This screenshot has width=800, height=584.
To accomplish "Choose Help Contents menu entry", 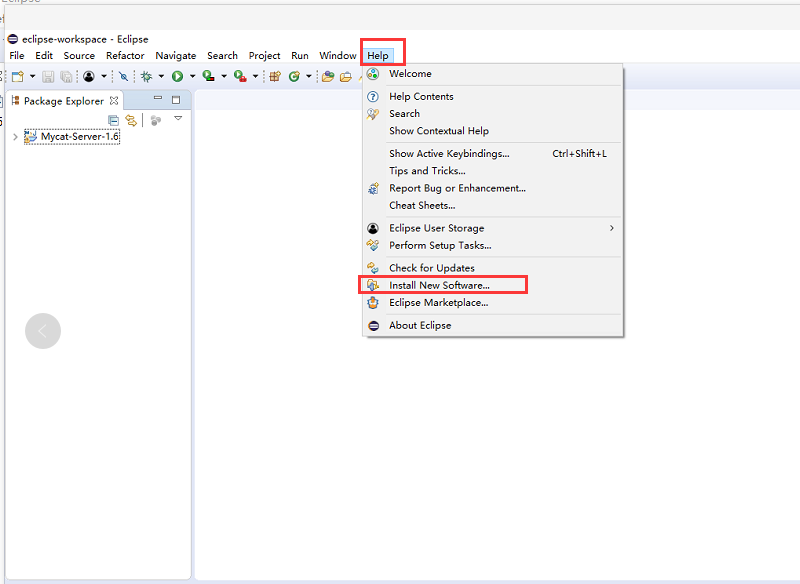I will (x=493, y=96).
